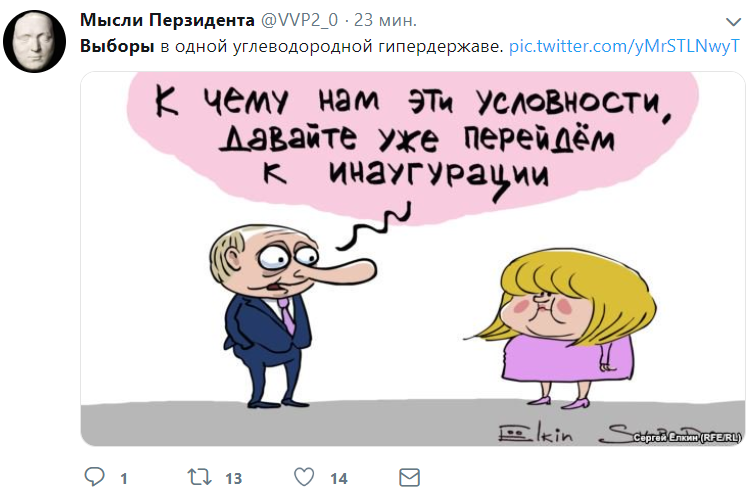Screen dimensions: 752x498
Task: Open the profile avatar with white mask
Action: (34, 41)
